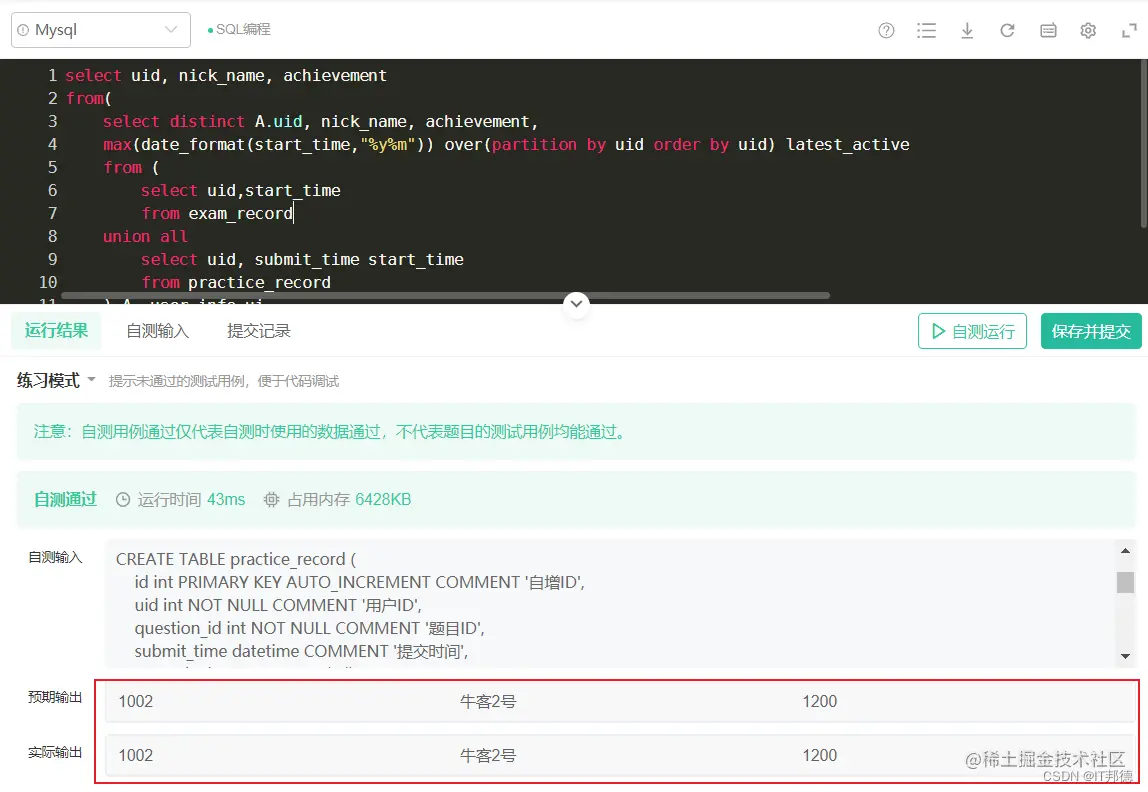This screenshot has height=792, width=1148.
Task: Click code line 7 'from exam_record'
Action: coord(217,213)
